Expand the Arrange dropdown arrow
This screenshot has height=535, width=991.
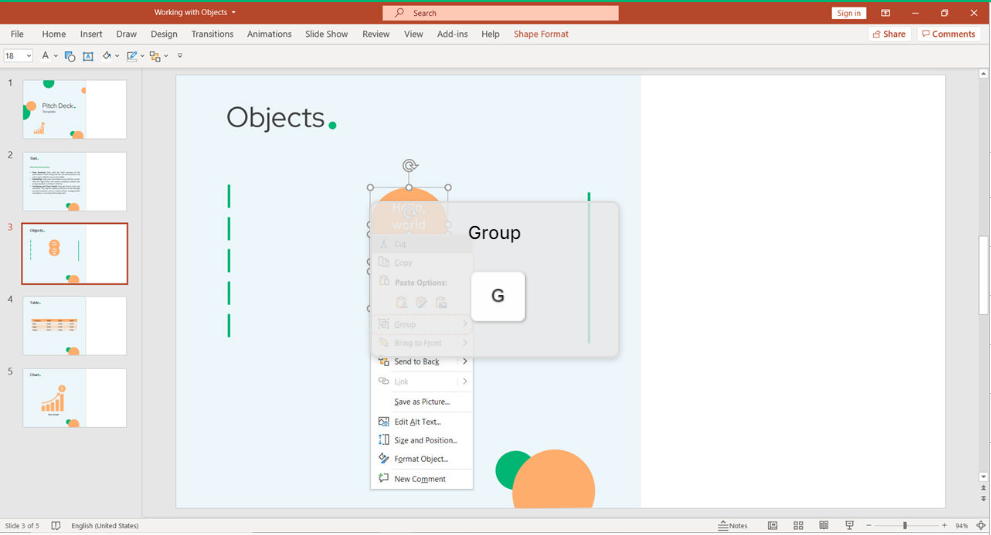coord(166,56)
